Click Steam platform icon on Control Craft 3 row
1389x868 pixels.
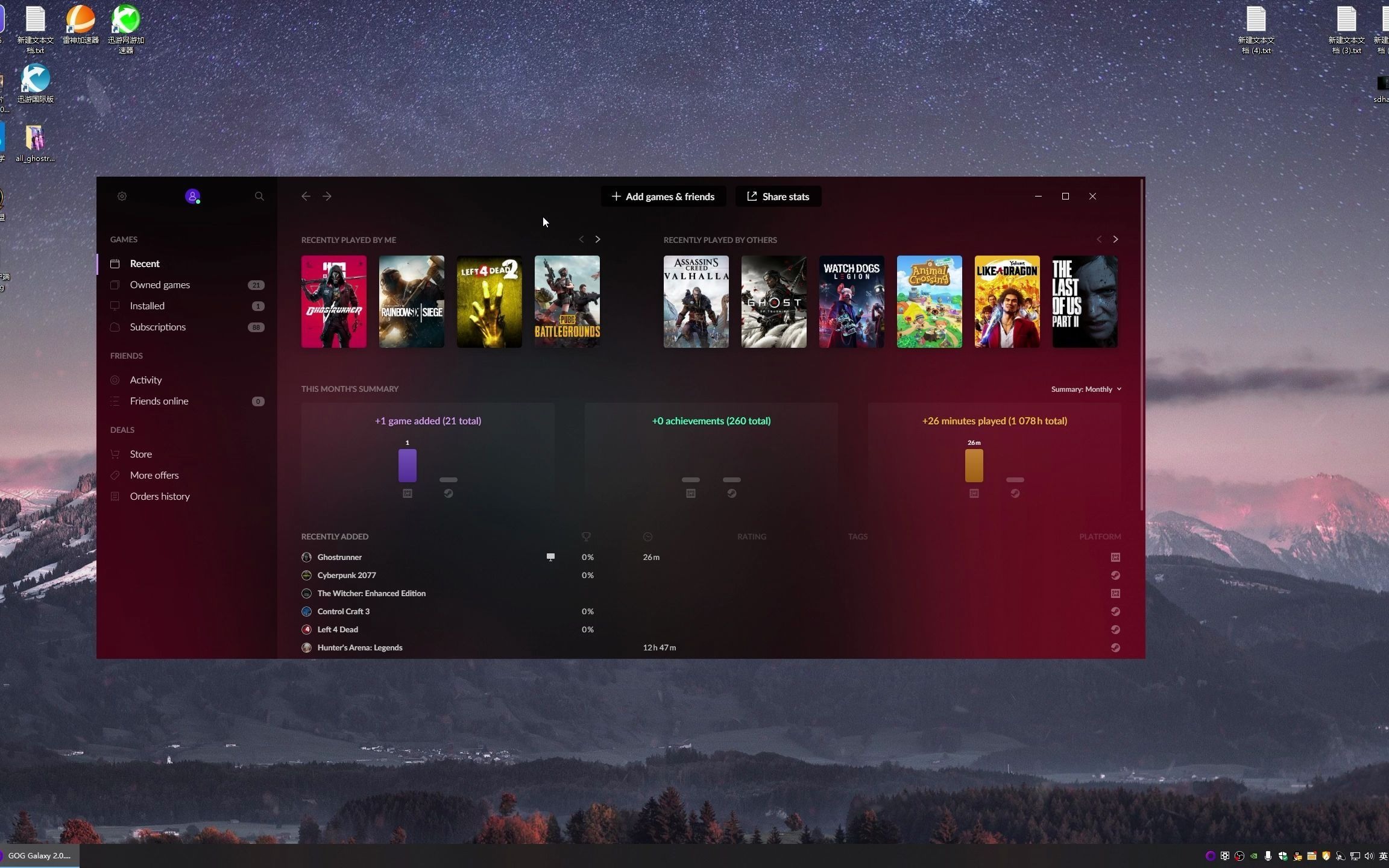(1115, 611)
